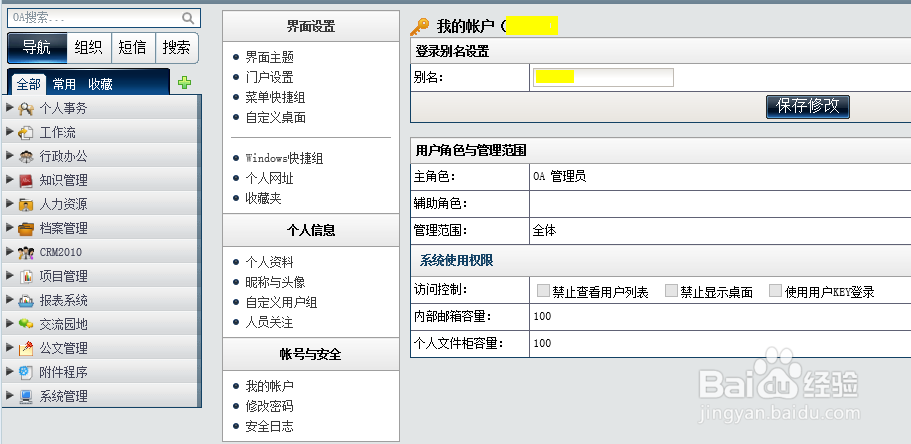
Task: Click 保存修改 button
Action: click(808, 106)
